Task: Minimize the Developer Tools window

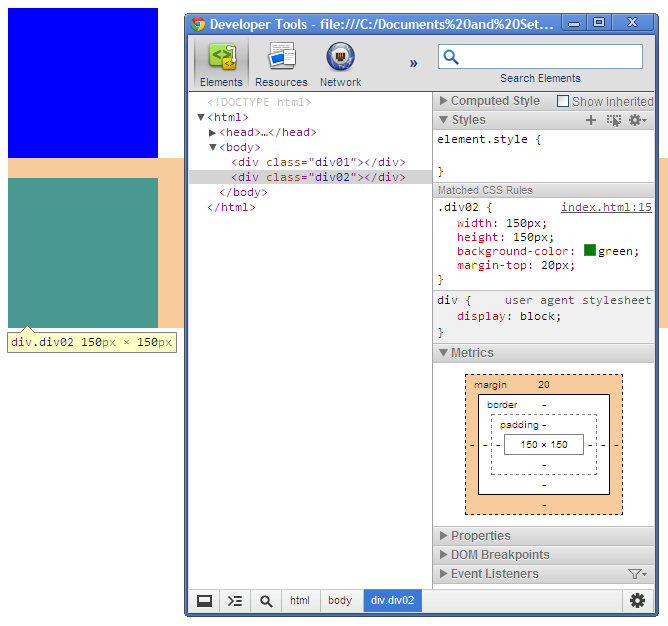Action: pos(574,23)
